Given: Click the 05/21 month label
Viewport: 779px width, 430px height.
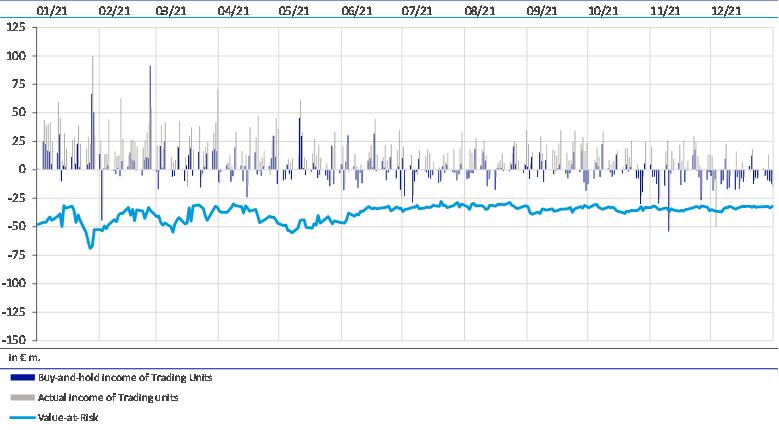Looking at the screenshot, I should click(293, 10).
